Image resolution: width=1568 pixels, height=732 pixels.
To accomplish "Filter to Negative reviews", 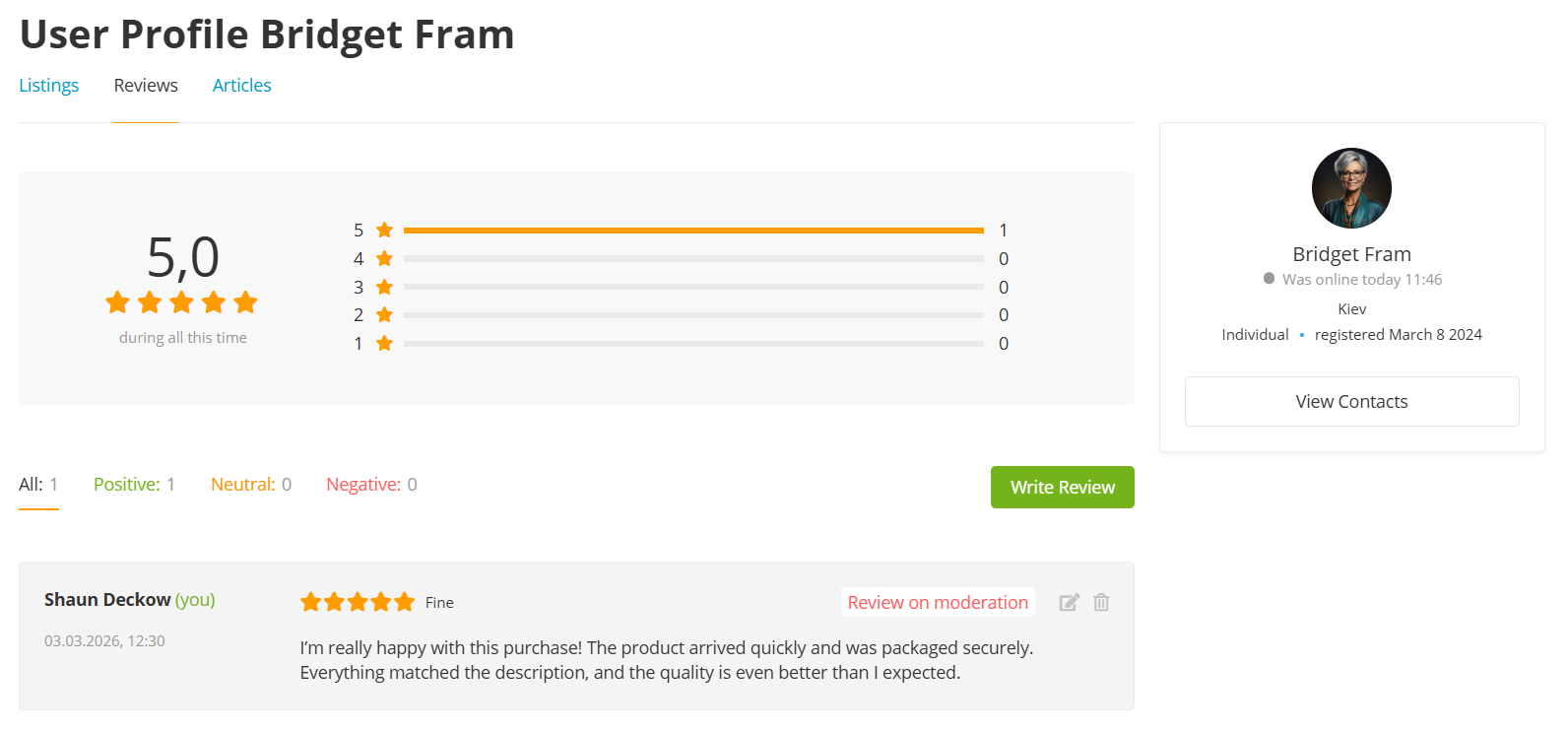I will point(371,485).
